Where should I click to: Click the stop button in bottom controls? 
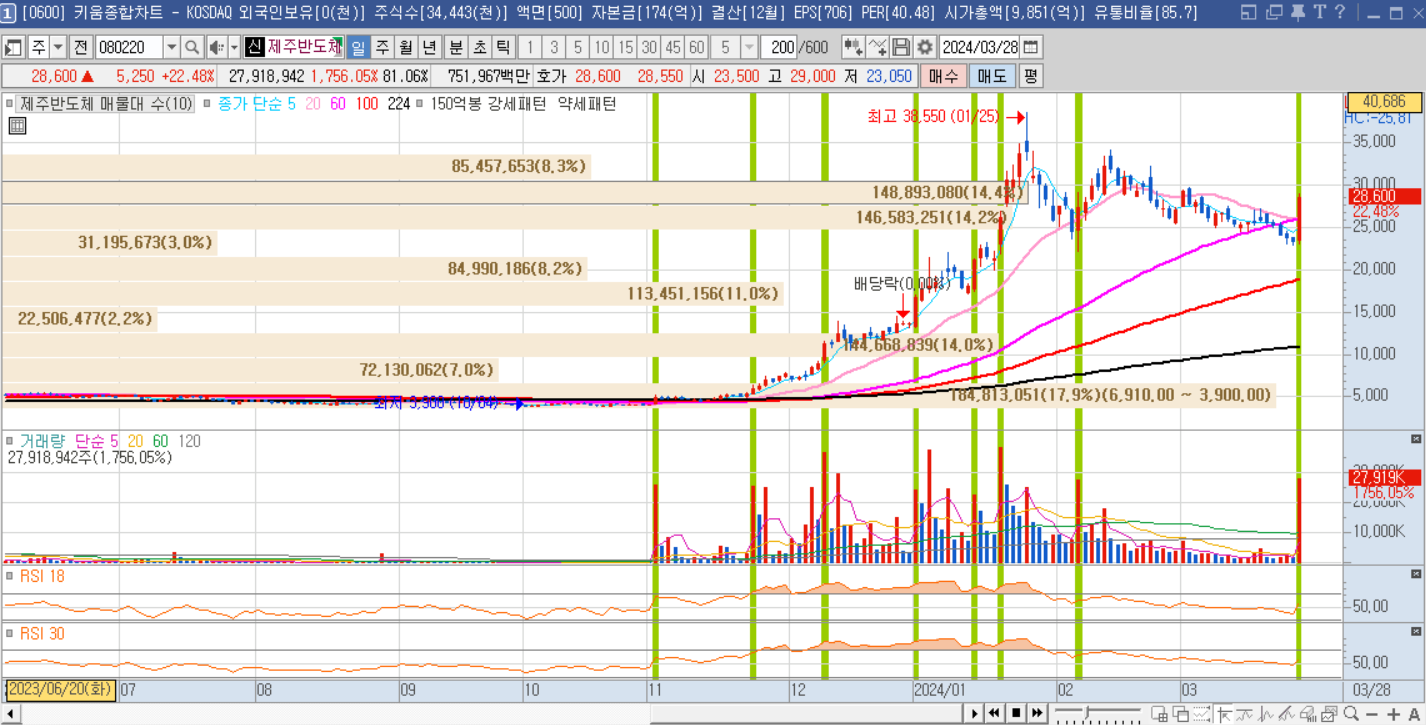[1016, 713]
